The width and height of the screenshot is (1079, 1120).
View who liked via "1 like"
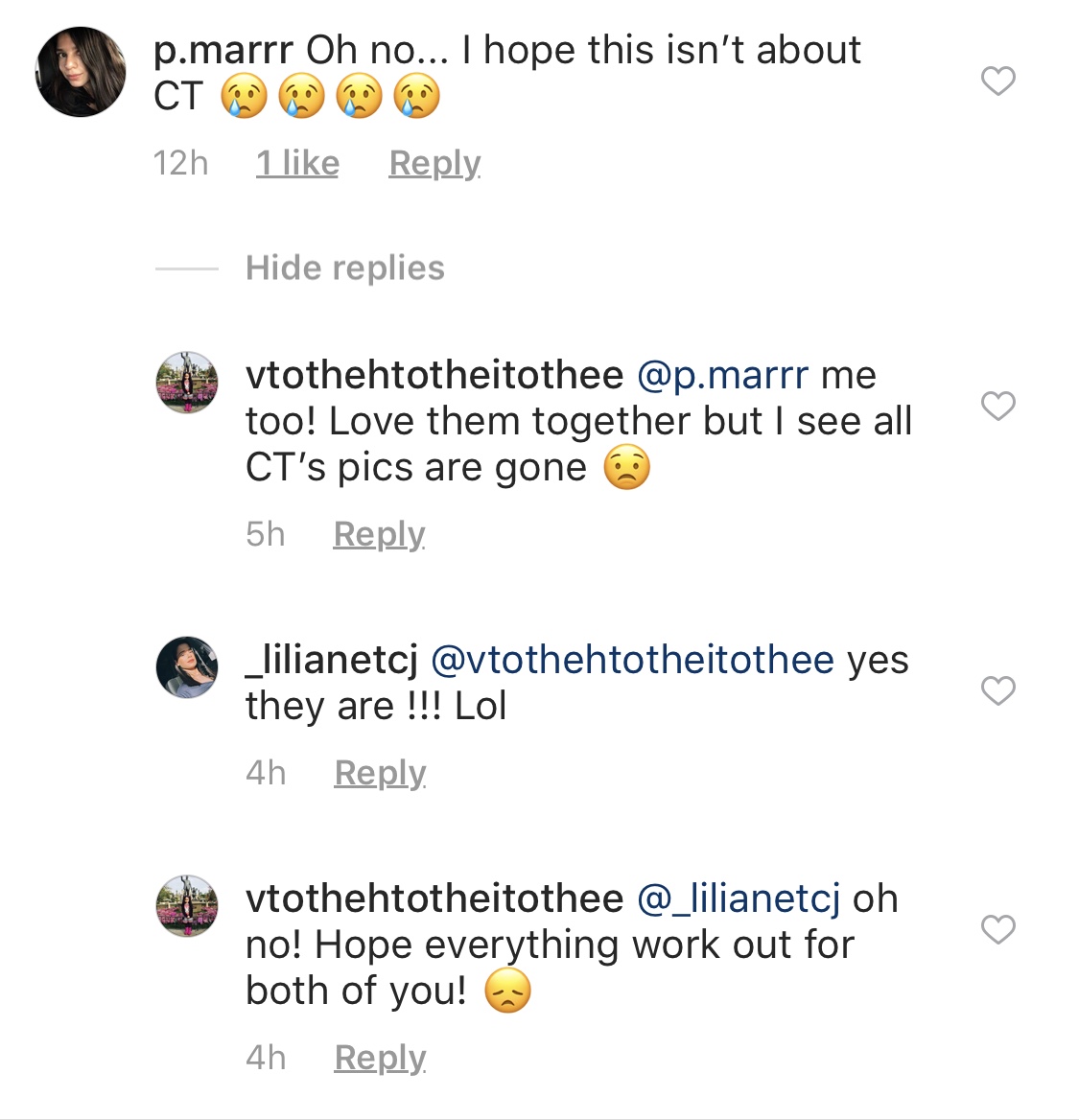[x=297, y=164]
